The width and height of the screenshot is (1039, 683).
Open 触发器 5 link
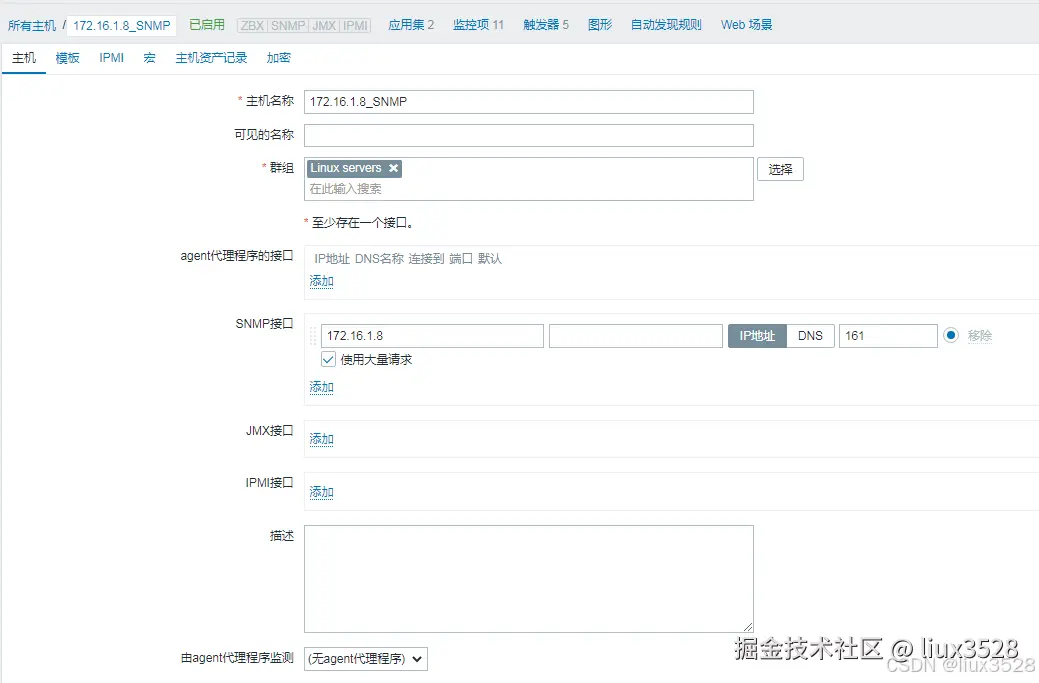(546, 25)
